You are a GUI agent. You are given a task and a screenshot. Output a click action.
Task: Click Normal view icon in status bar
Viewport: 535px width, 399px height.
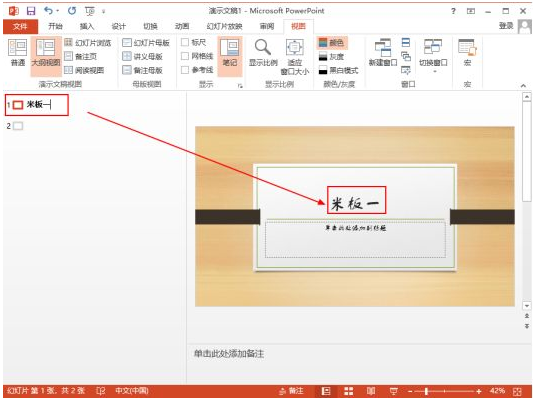(x=326, y=391)
